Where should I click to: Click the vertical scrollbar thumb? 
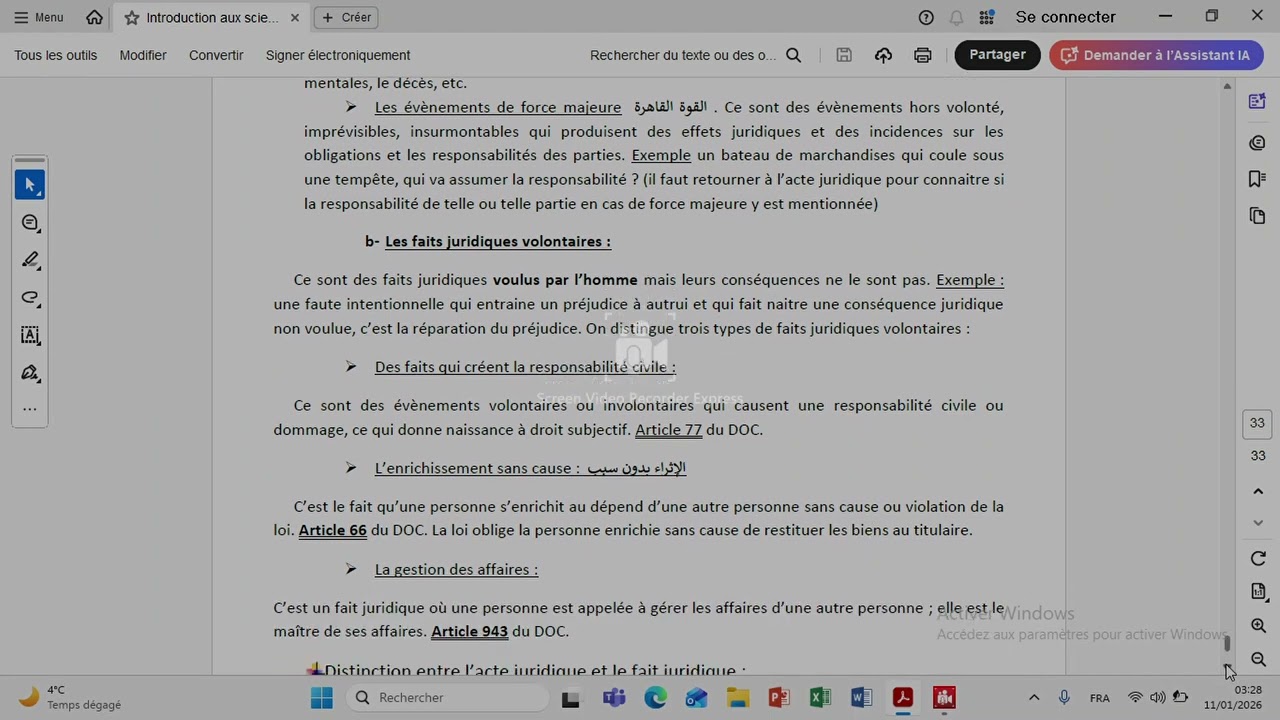tap(1227, 644)
